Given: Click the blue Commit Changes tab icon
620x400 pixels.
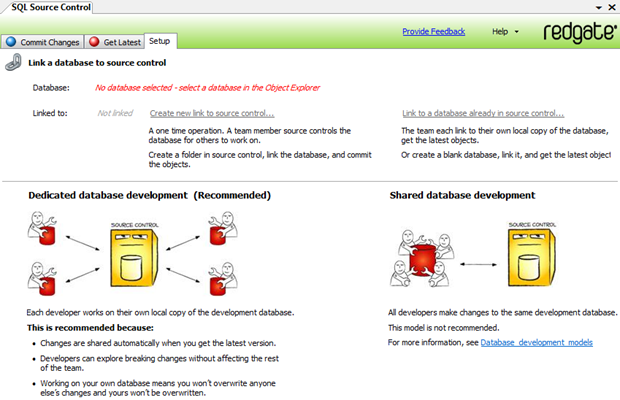Looking at the screenshot, I should tap(11, 42).
